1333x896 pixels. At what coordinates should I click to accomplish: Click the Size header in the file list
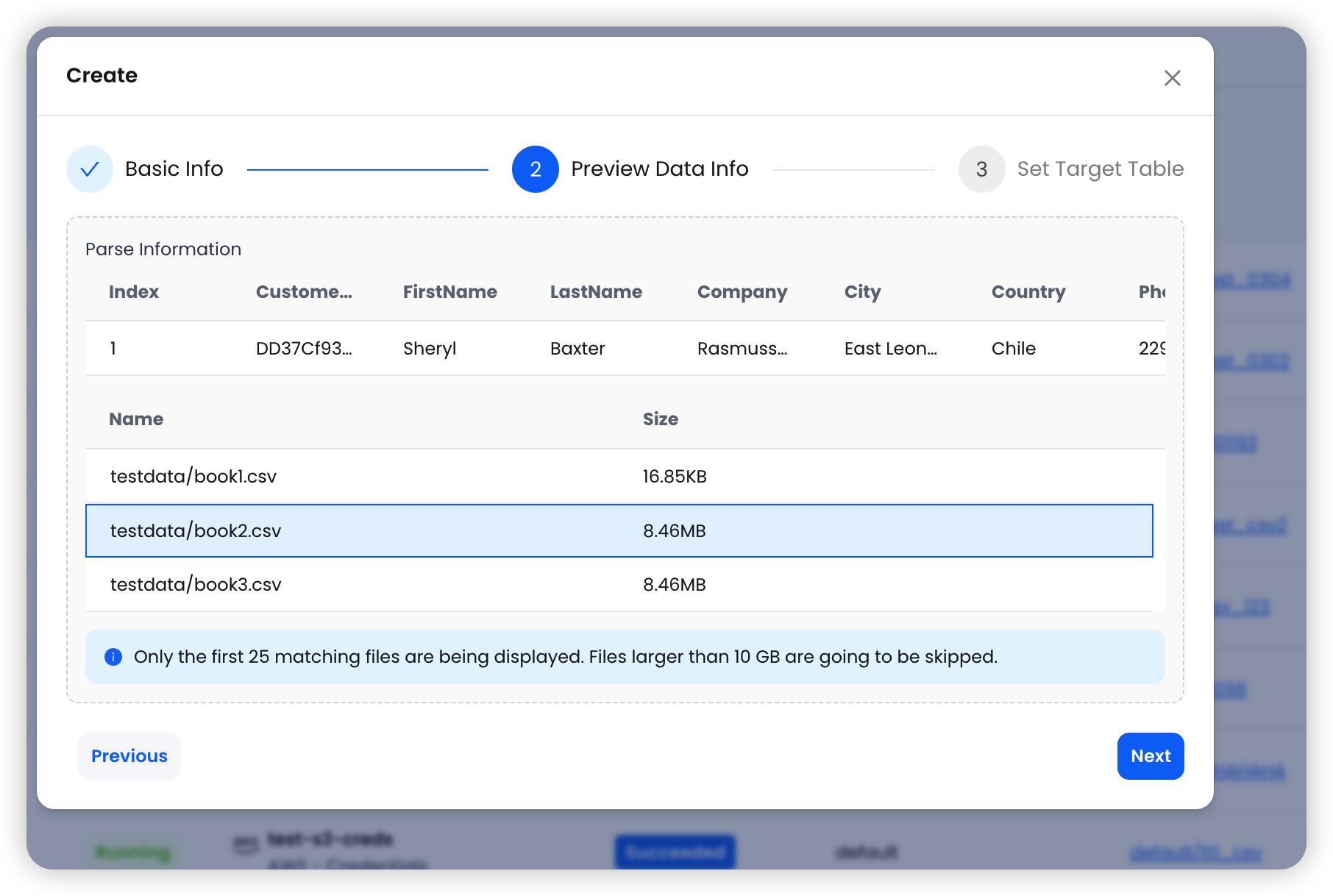[x=660, y=419]
